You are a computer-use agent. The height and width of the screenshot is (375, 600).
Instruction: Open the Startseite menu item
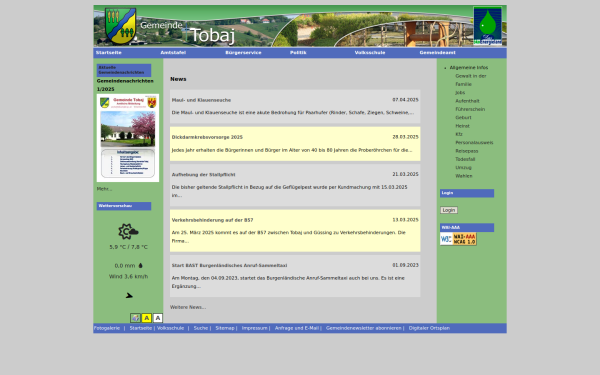click(x=109, y=53)
